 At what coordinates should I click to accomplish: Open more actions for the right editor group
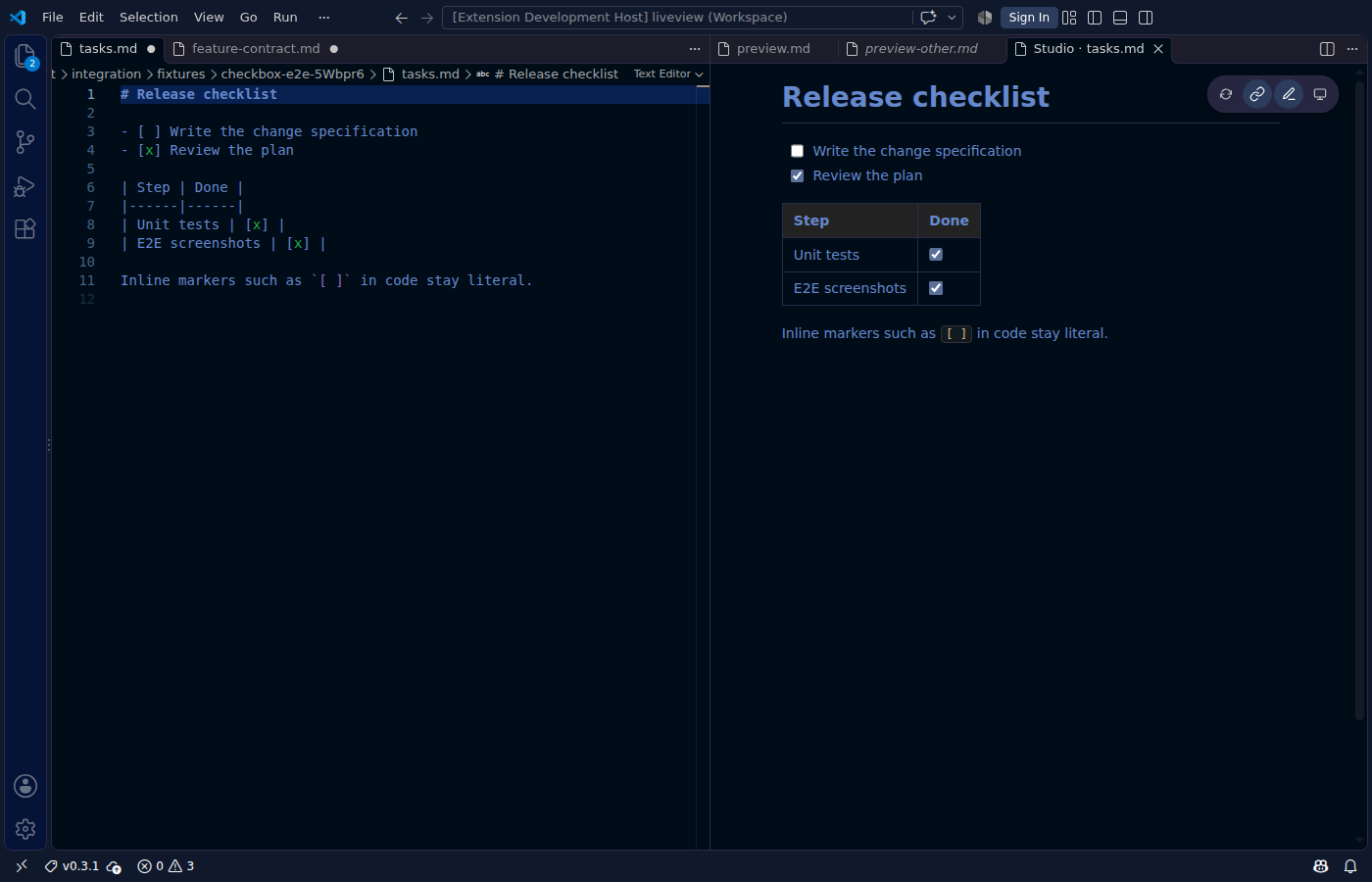[1352, 49]
